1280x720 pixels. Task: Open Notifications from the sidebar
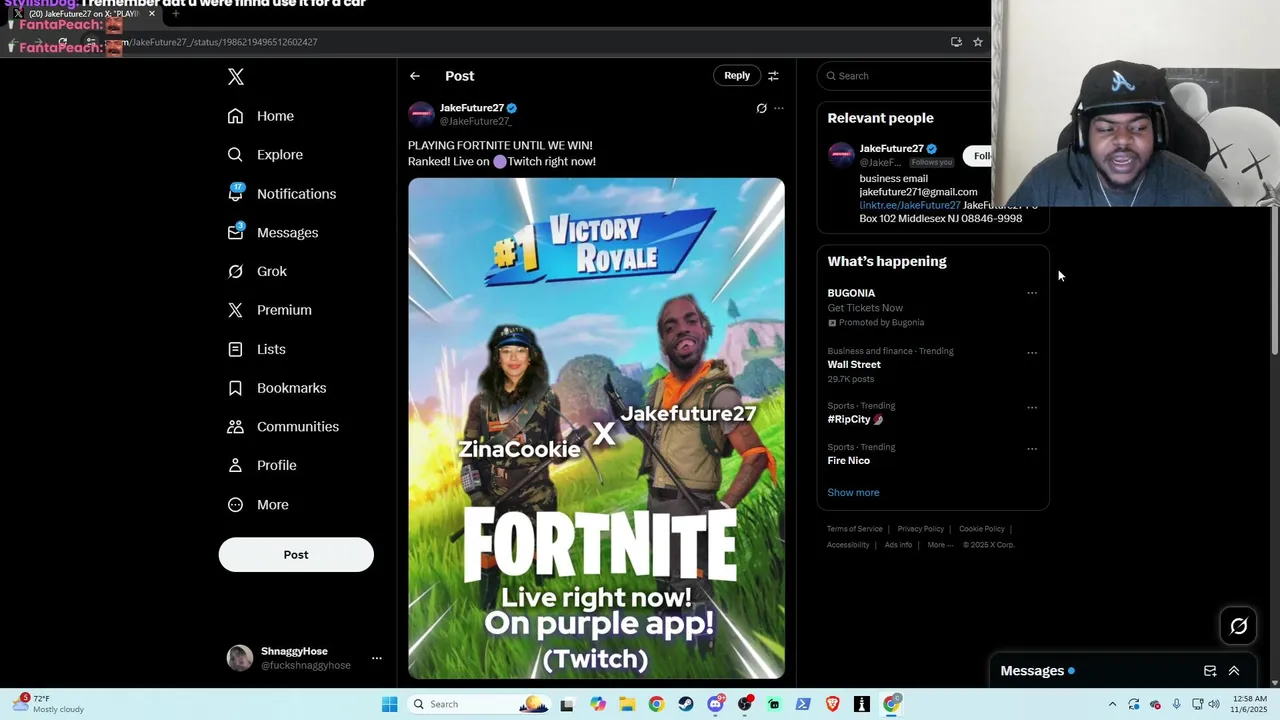pyautogui.click(x=281, y=194)
